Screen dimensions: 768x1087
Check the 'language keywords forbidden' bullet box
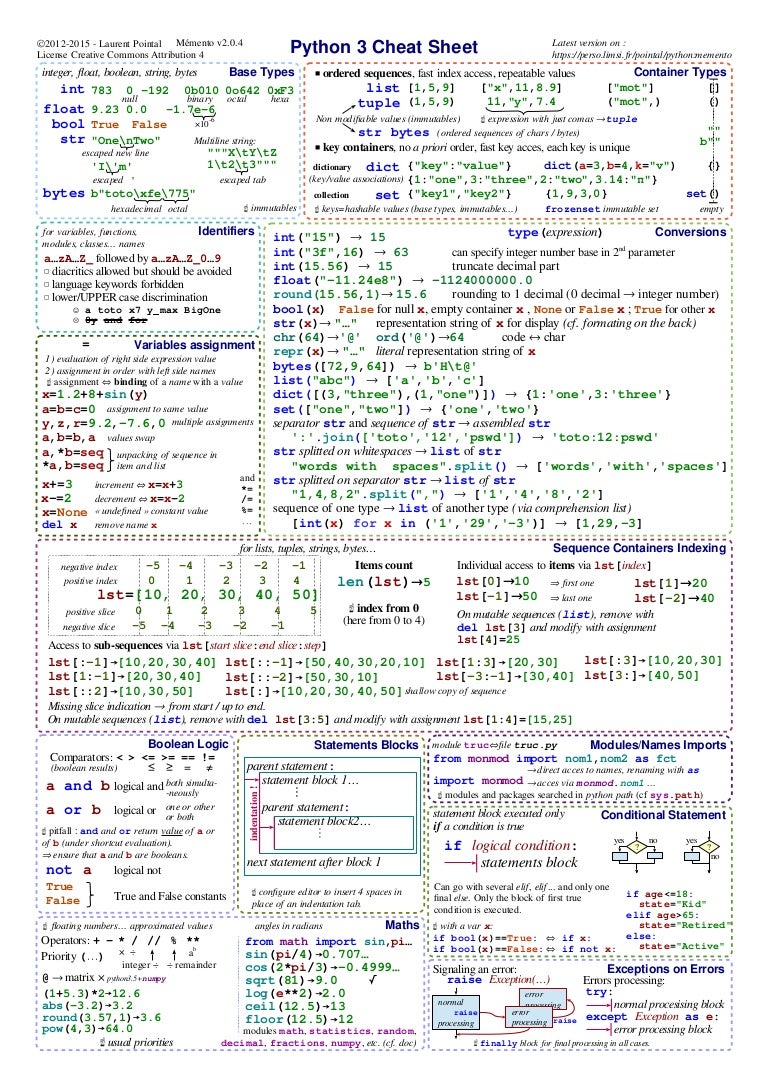pos(46,283)
